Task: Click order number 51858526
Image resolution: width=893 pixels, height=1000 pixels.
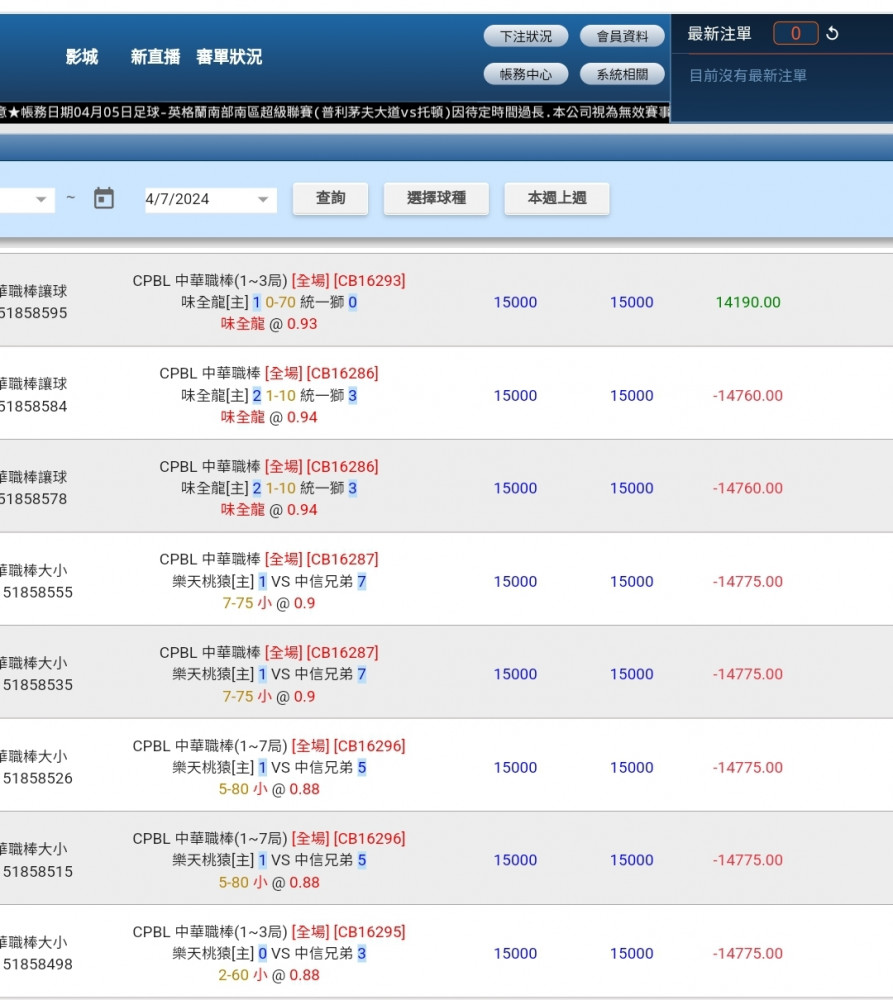Action: click(x=38, y=778)
